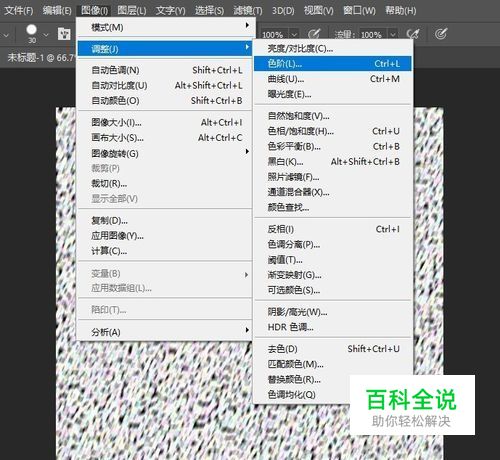
Task: Open 可选颜色(S)... selective color
Action: tap(333, 290)
